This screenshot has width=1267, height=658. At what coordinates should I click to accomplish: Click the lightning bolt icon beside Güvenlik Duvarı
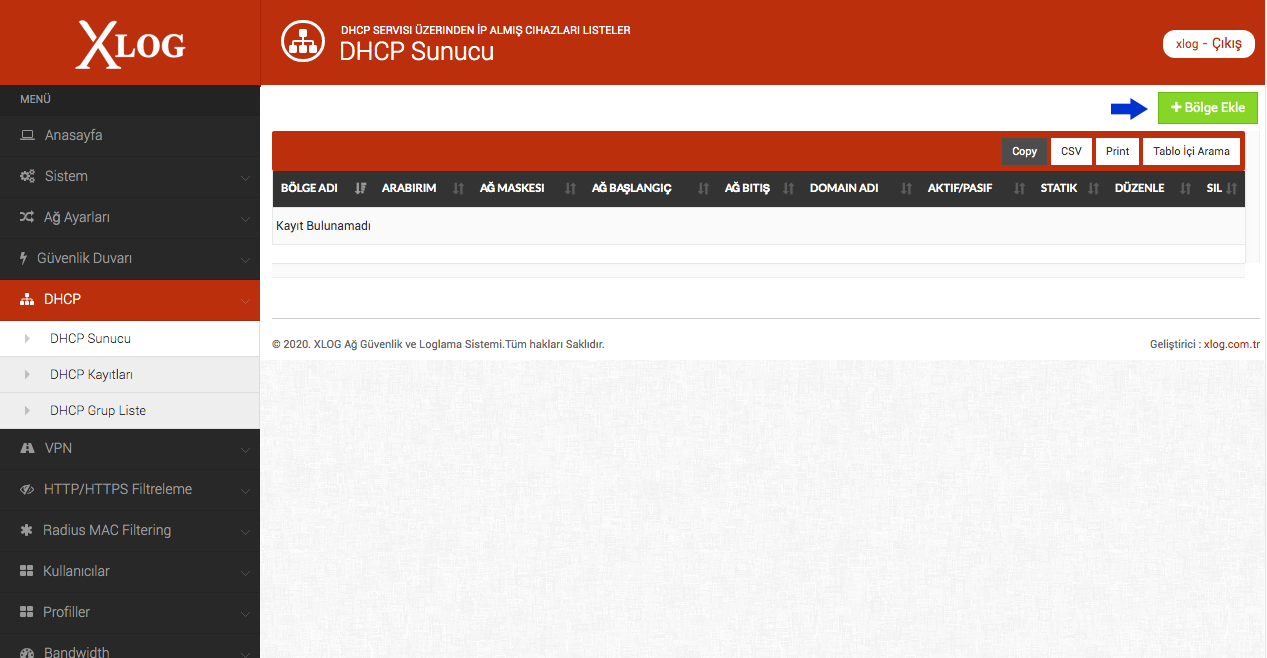coord(24,258)
